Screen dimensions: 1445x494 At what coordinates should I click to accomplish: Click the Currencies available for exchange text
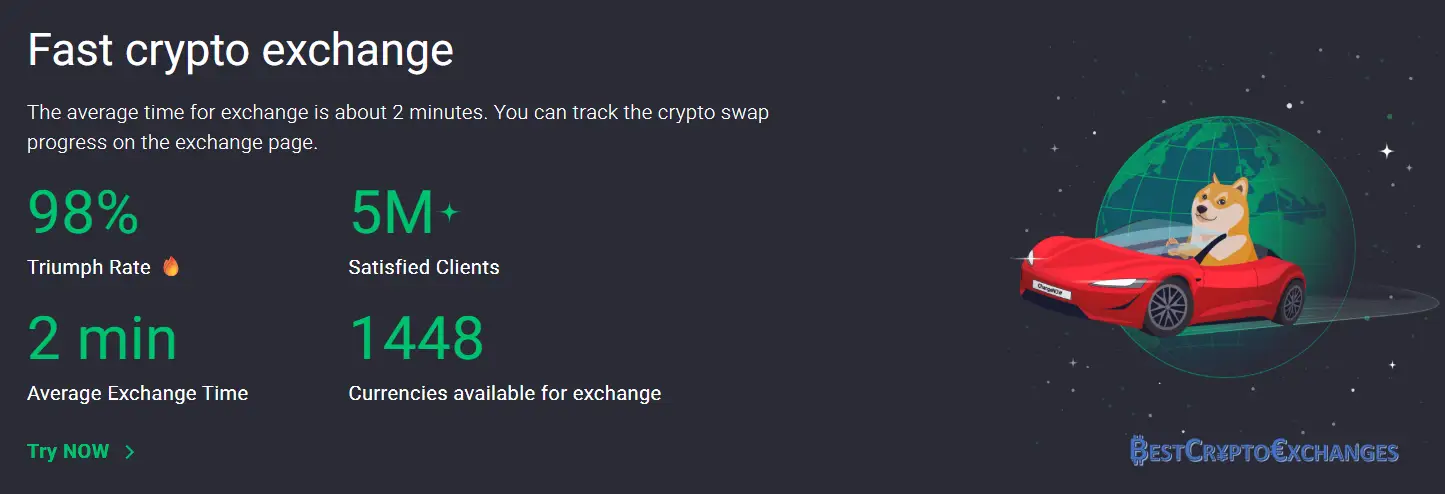point(505,393)
